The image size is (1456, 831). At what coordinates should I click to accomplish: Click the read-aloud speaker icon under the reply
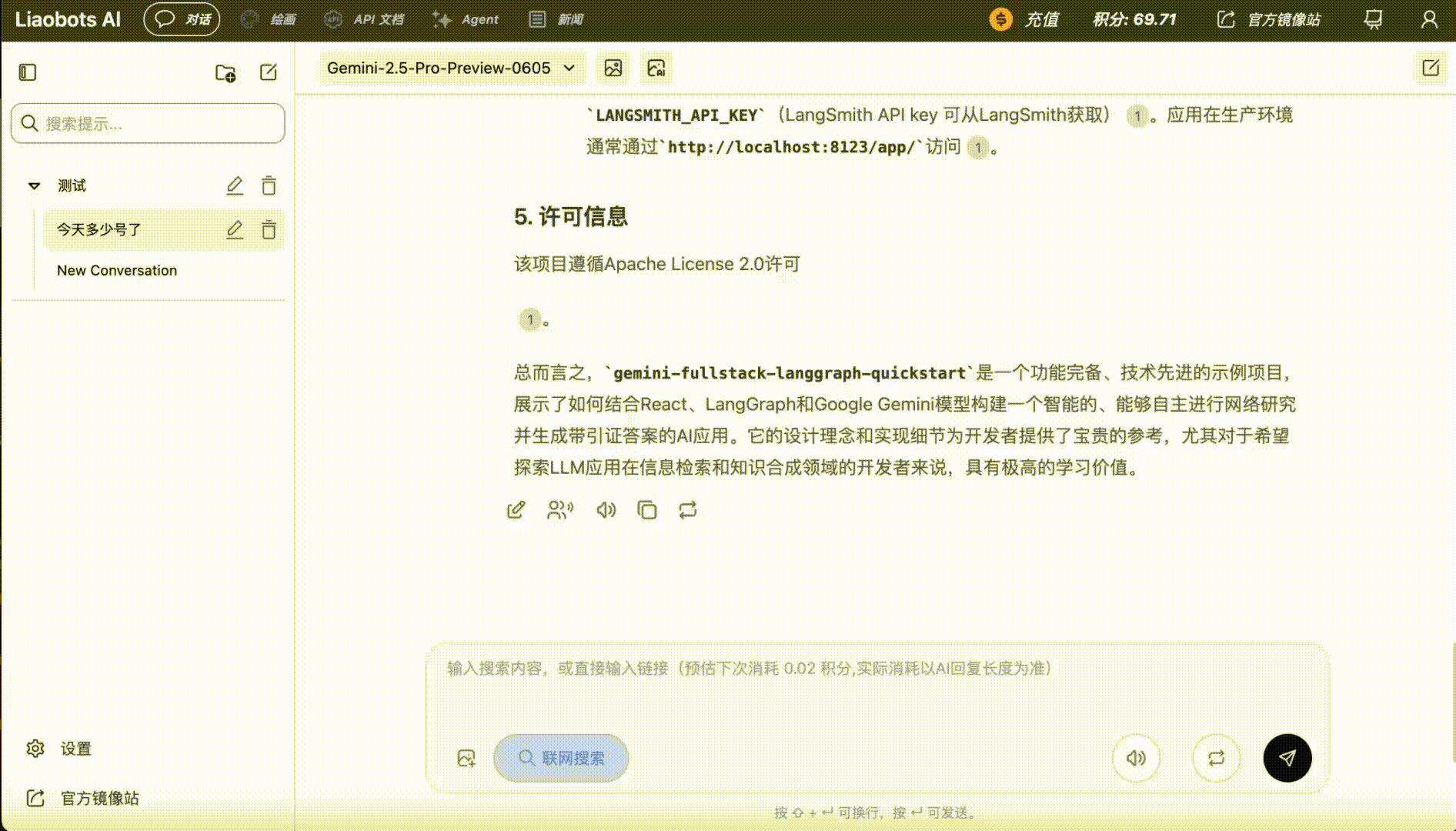click(606, 509)
